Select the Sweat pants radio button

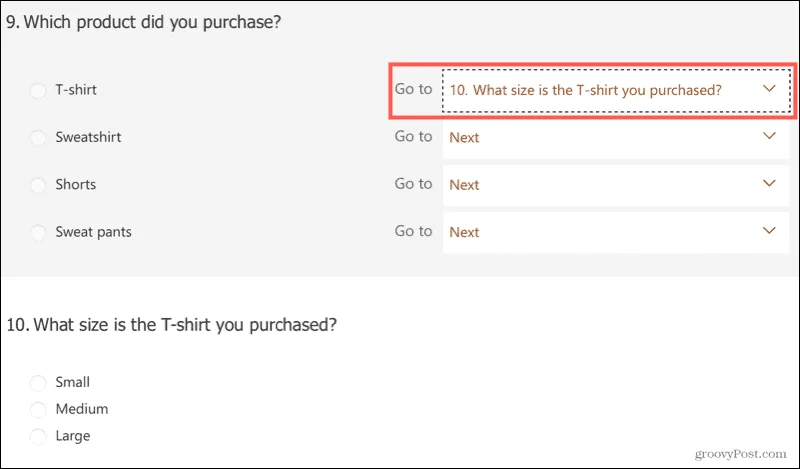click(38, 233)
